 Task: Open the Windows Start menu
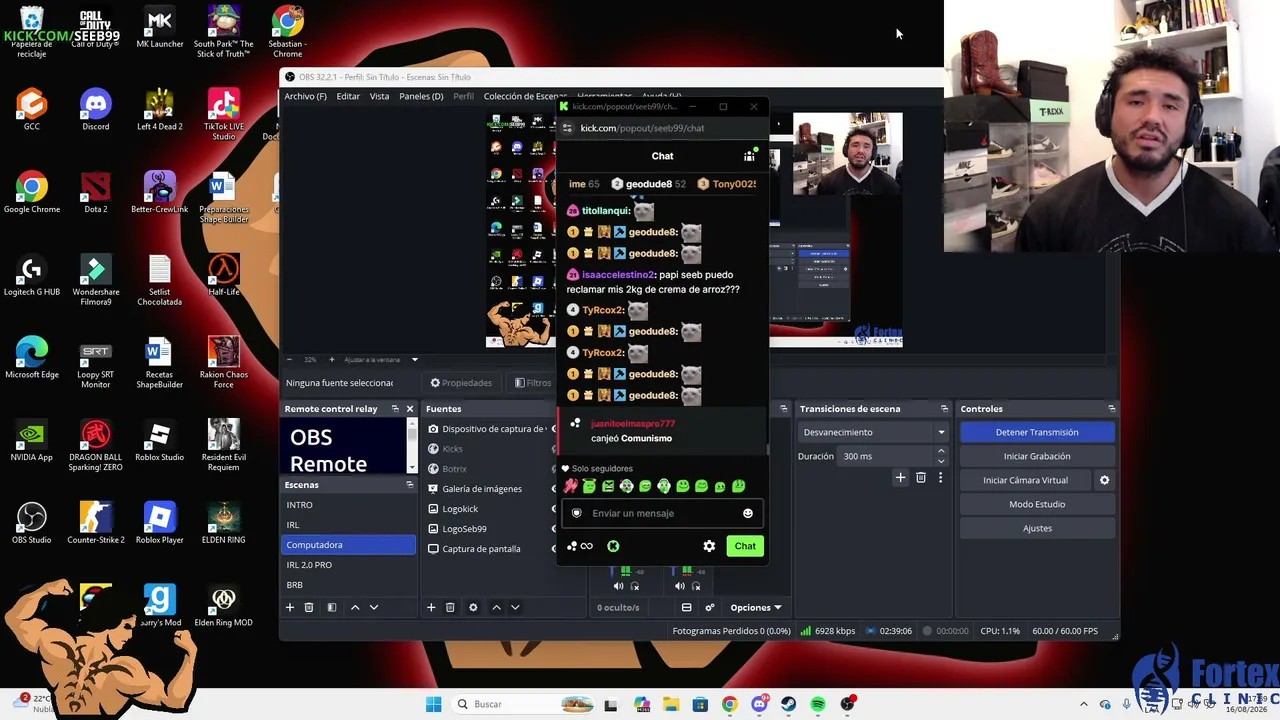(433, 704)
